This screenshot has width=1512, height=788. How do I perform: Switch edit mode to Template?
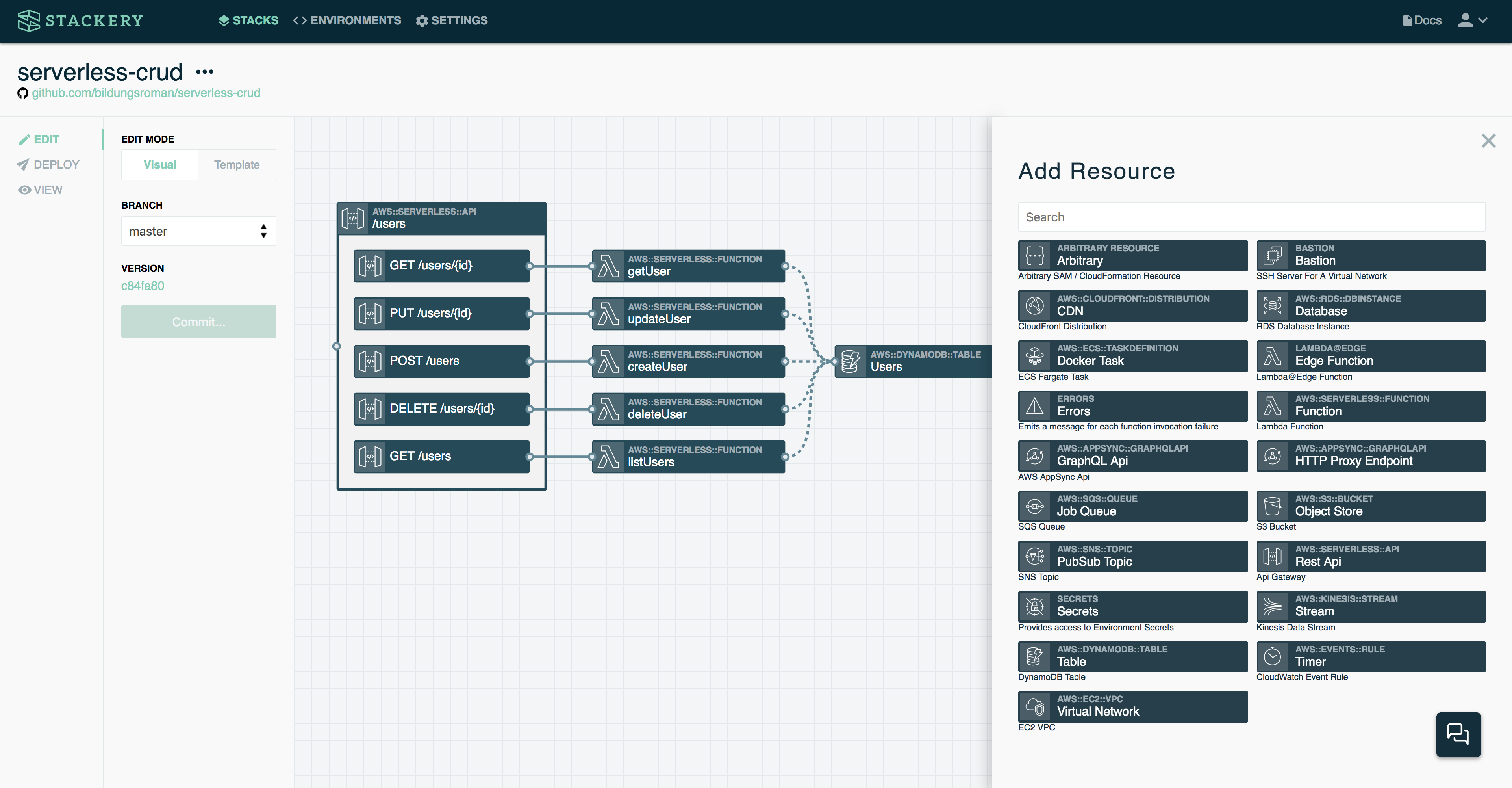coord(237,164)
